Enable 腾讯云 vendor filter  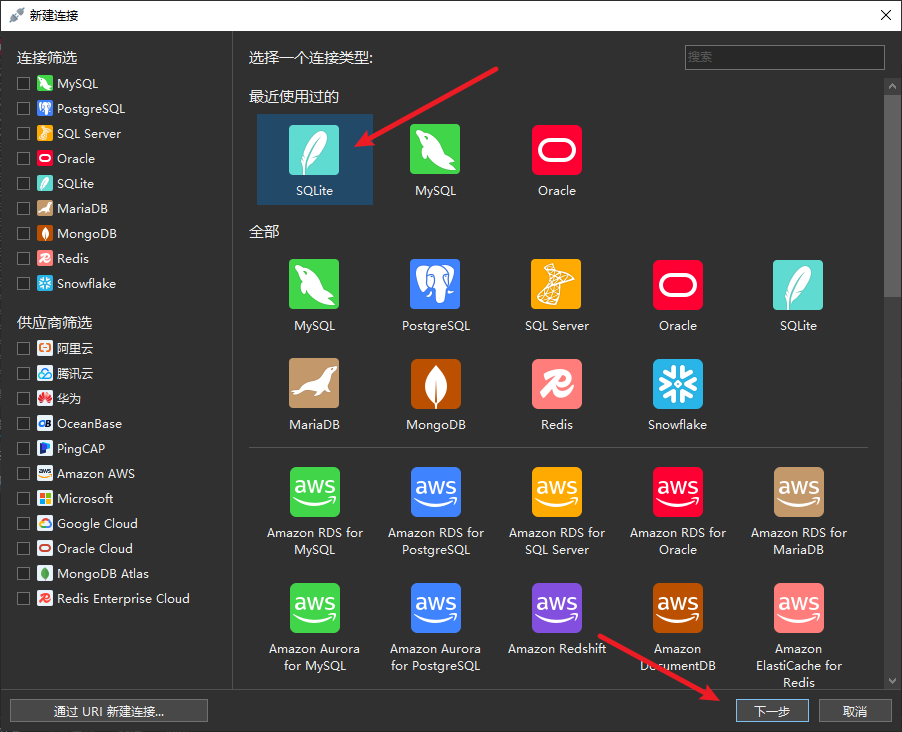(x=24, y=373)
